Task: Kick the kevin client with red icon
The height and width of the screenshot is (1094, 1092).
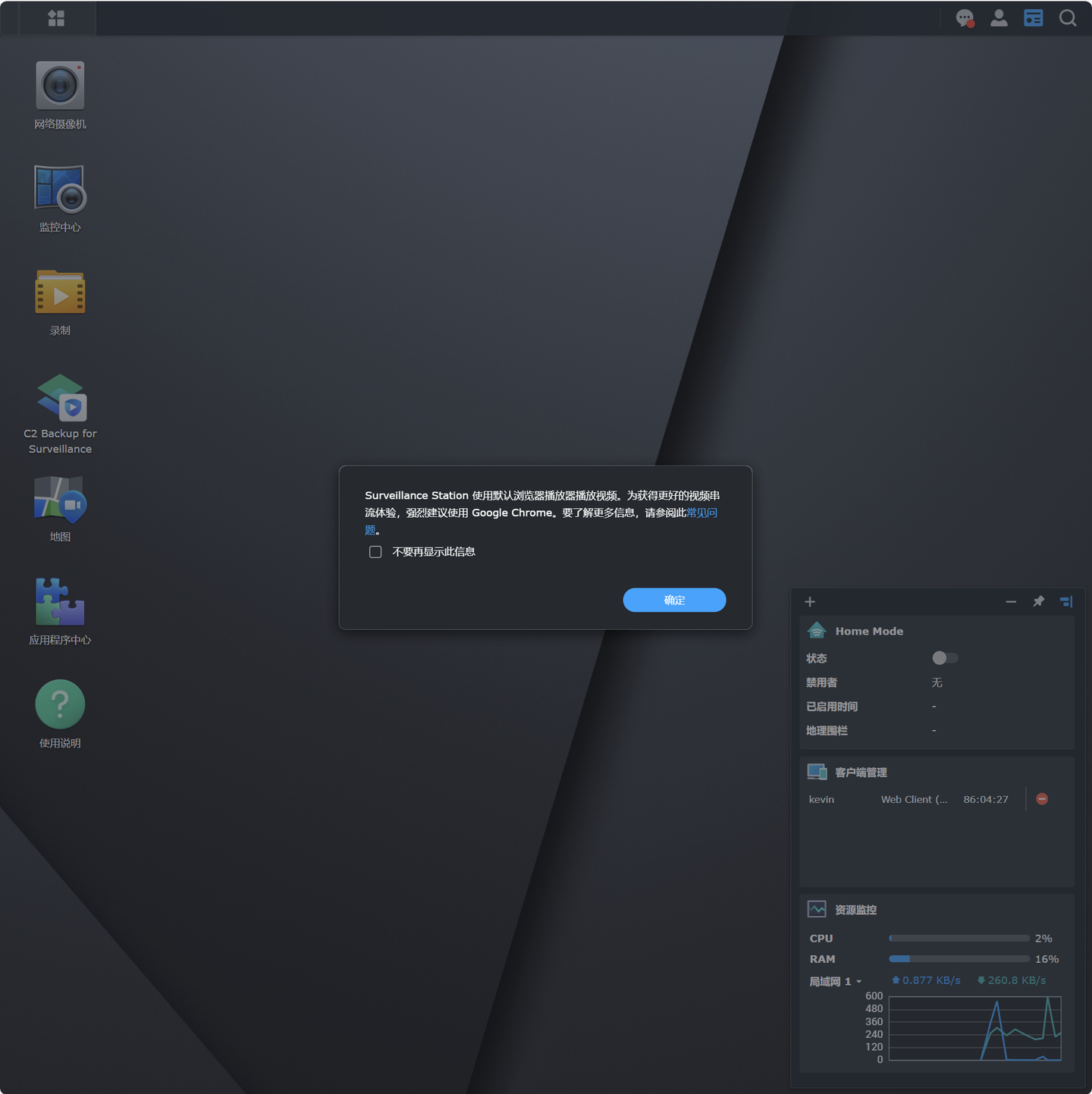Action: pos(1042,799)
